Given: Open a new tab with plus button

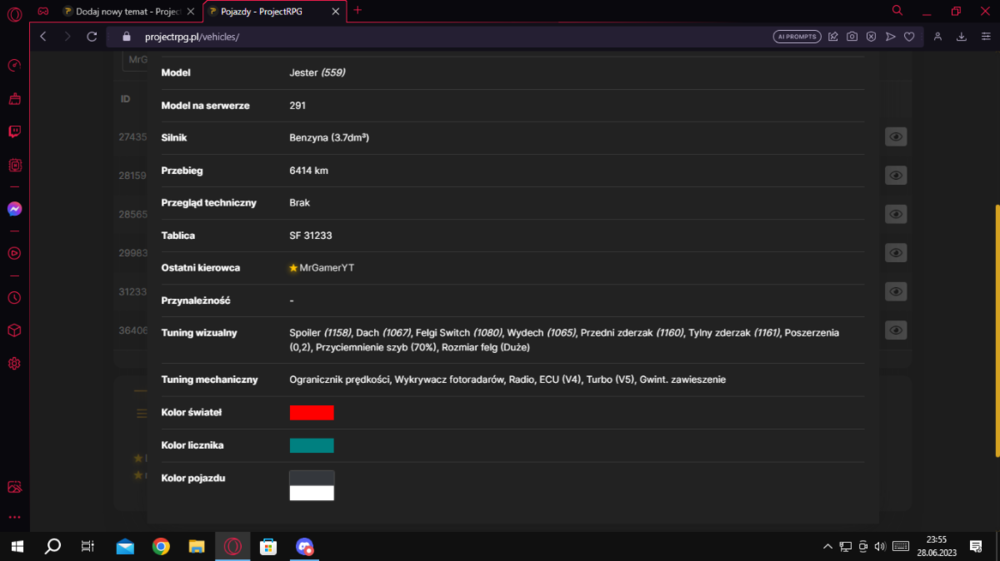Looking at the screenshot, I should point(357,10).
